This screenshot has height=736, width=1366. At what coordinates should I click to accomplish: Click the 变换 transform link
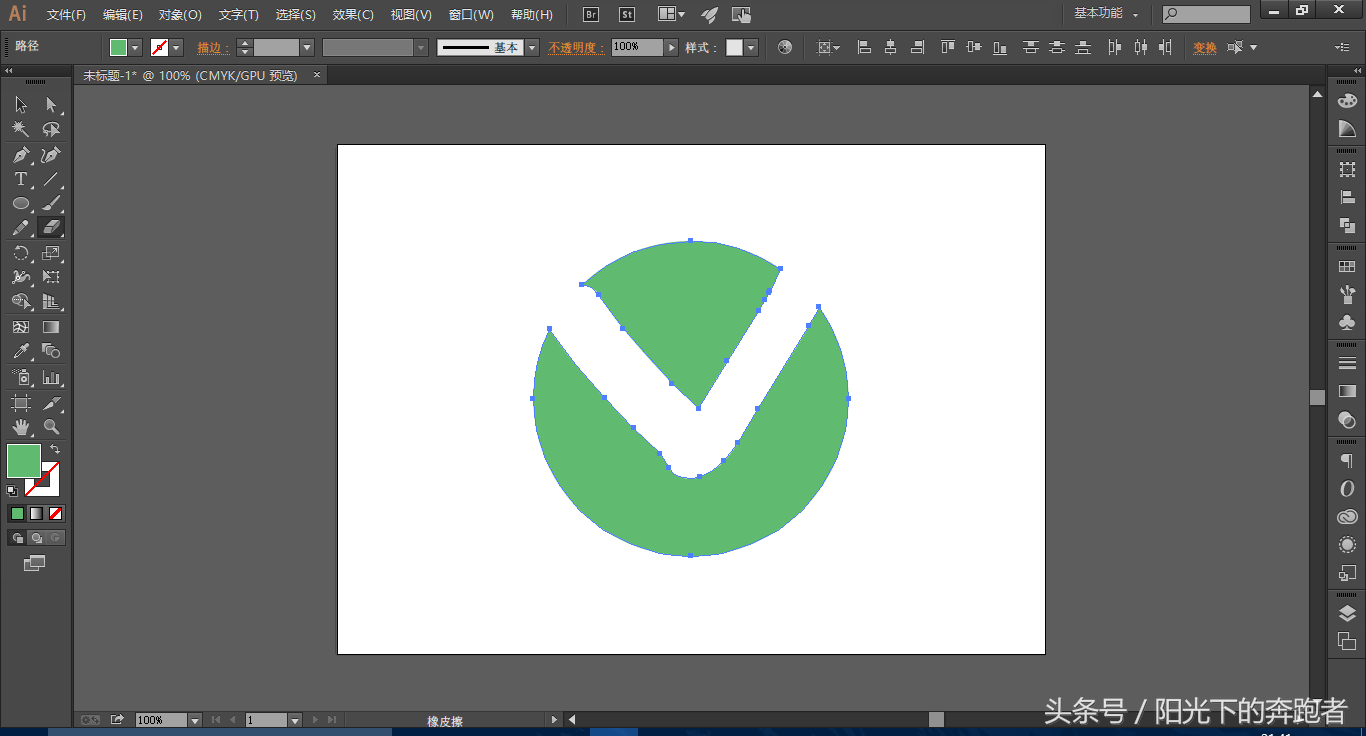pos(1204,48)
